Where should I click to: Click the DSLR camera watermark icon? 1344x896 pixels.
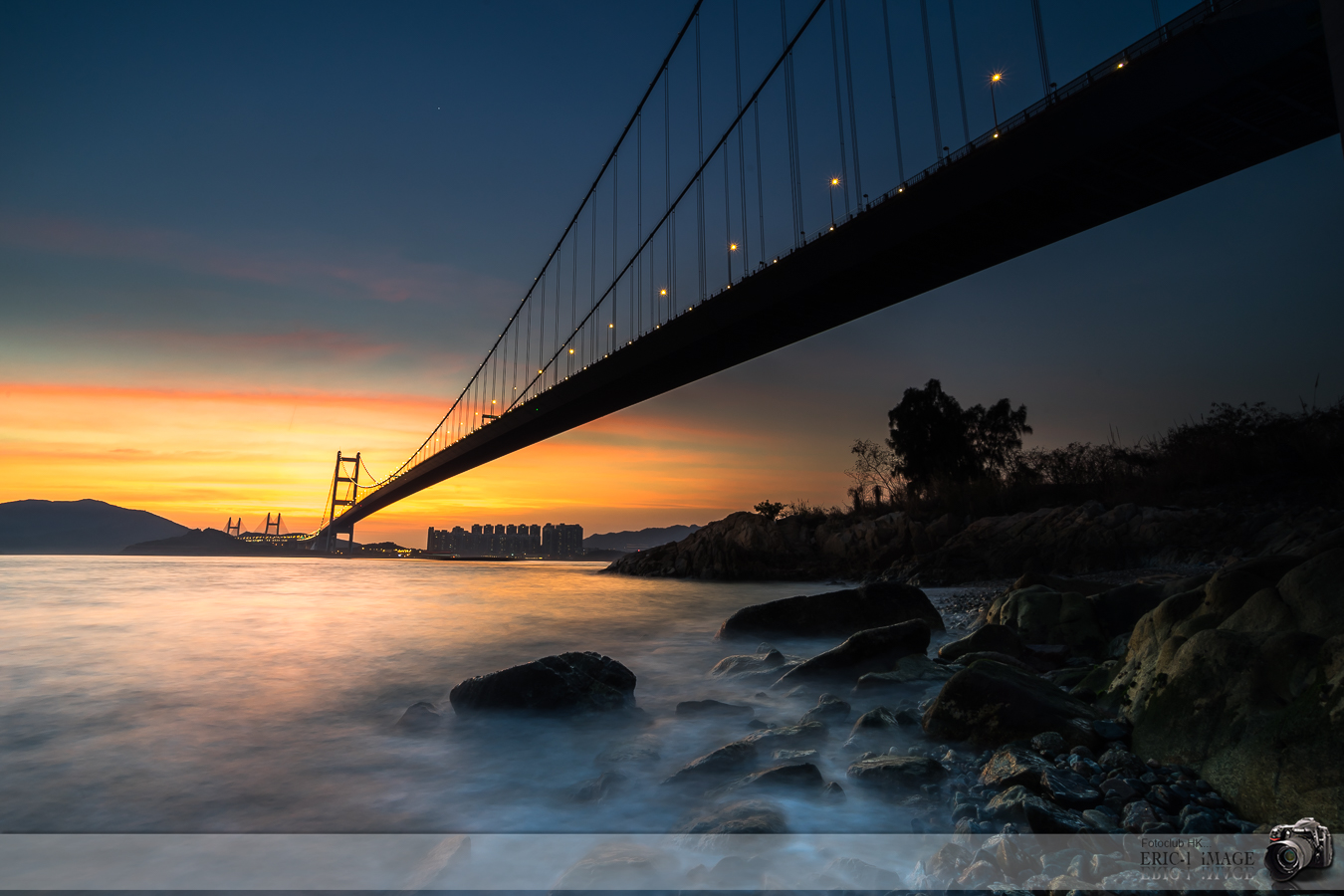[1298, 849]
